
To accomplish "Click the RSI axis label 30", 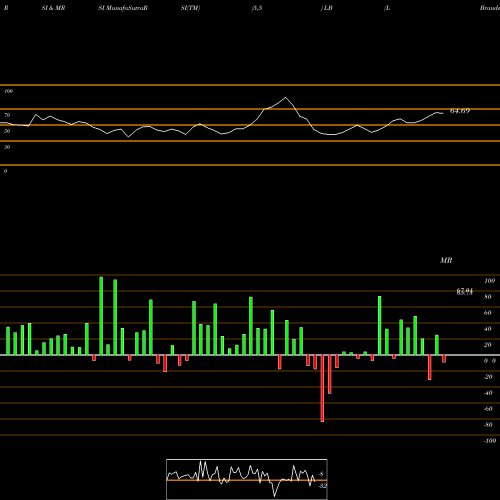I will [7, 147].
